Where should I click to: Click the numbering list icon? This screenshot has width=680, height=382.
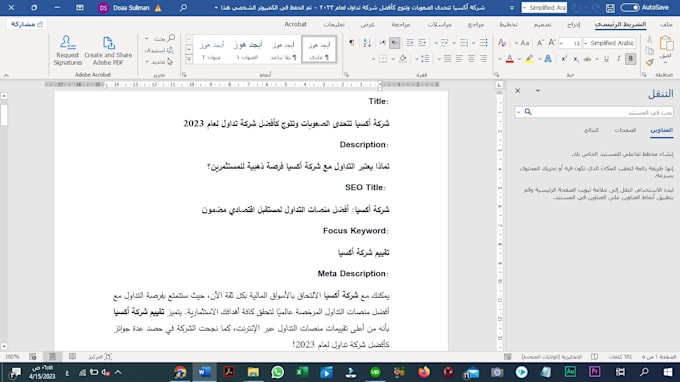click(x=464, y=42)
